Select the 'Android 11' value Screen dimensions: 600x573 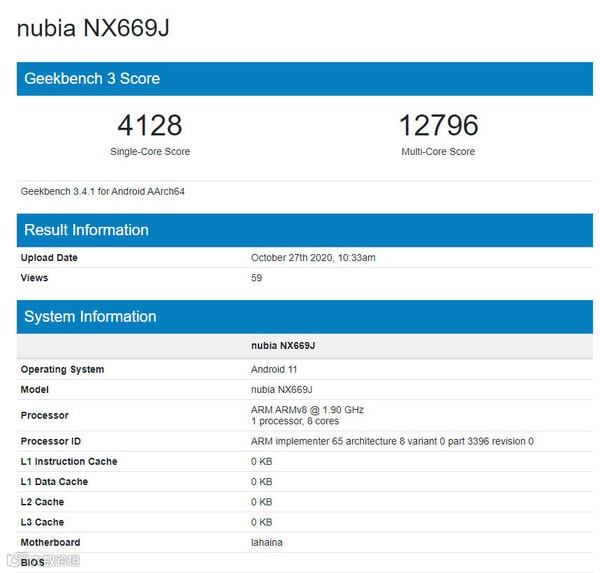[274, 369]
